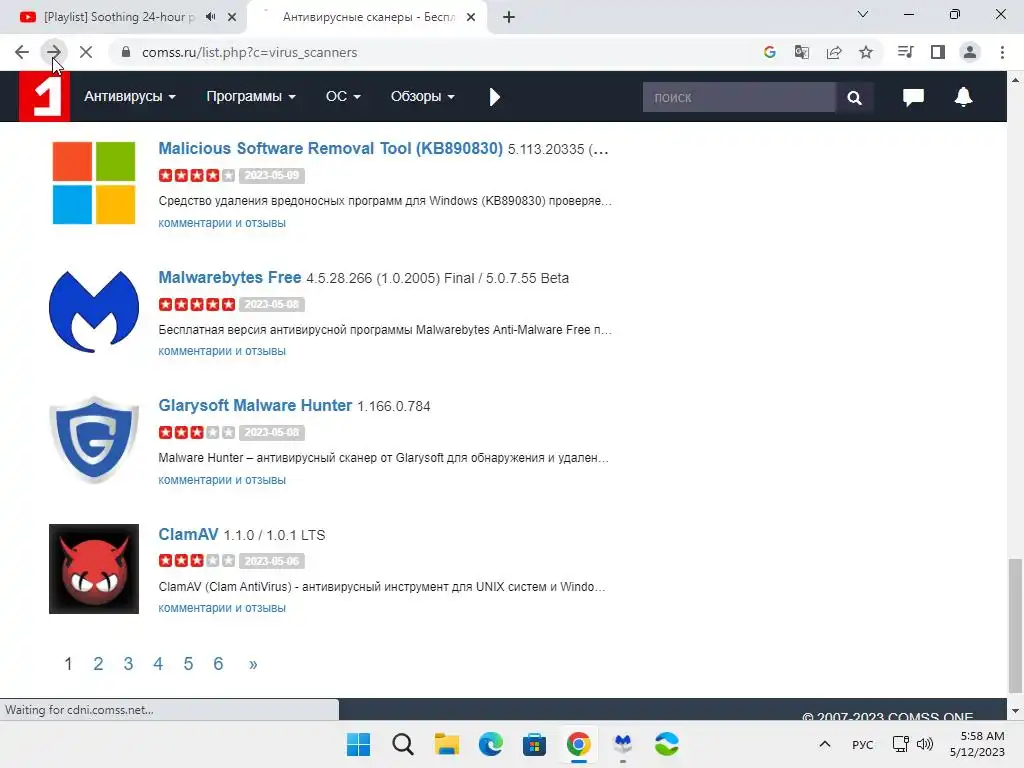Open notifications bell icon
The image size is (1024, 768).
pos(963,97)
